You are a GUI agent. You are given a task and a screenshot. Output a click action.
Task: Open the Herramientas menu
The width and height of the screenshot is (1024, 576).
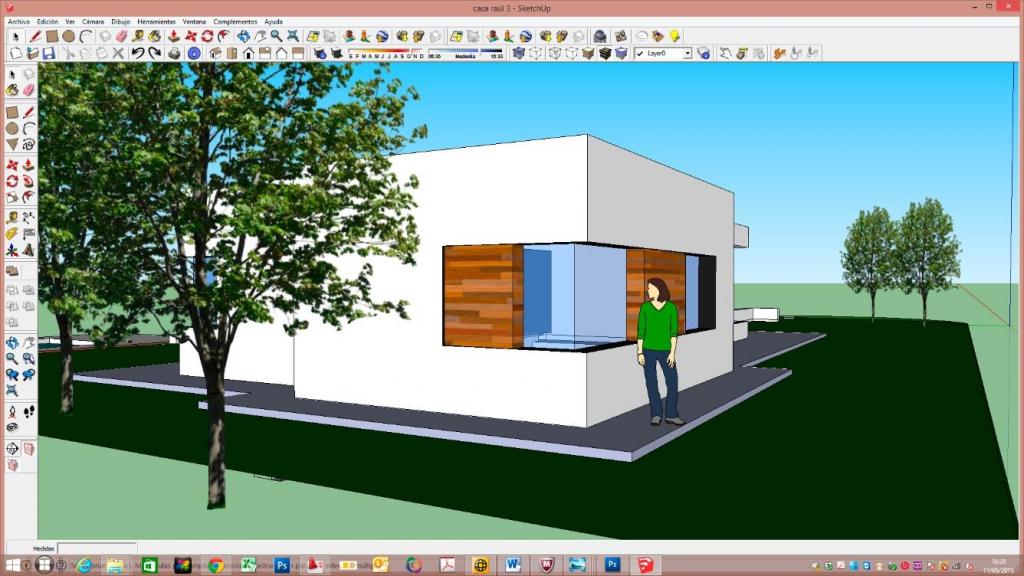click(156, 21)
